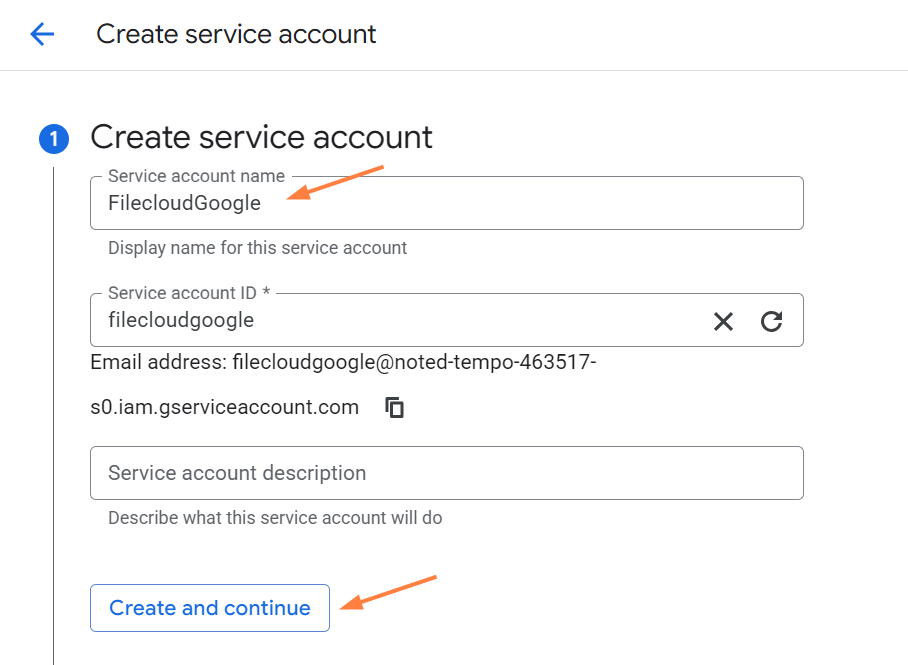Screen dimensions: 908x665
Task: Click the 'Service account ID *' label
Action: (188, 293)
